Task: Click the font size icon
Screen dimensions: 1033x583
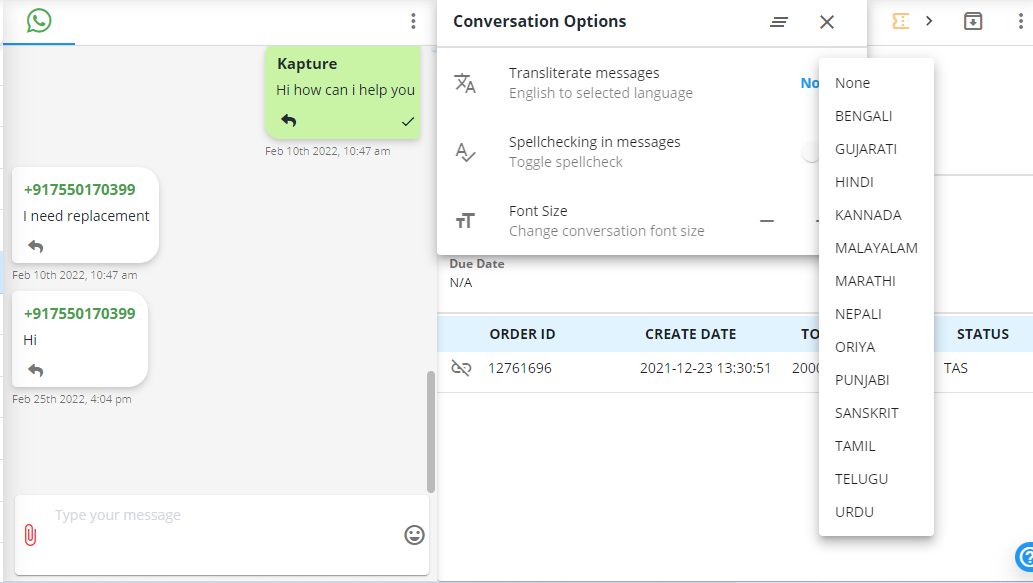Action: (465, 221)
